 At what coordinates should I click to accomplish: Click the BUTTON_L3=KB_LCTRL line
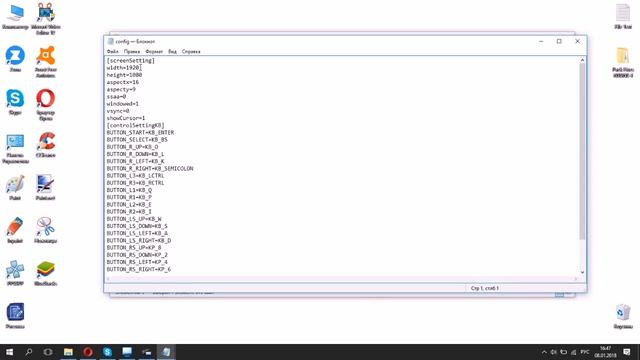click(x=136, y=176)
